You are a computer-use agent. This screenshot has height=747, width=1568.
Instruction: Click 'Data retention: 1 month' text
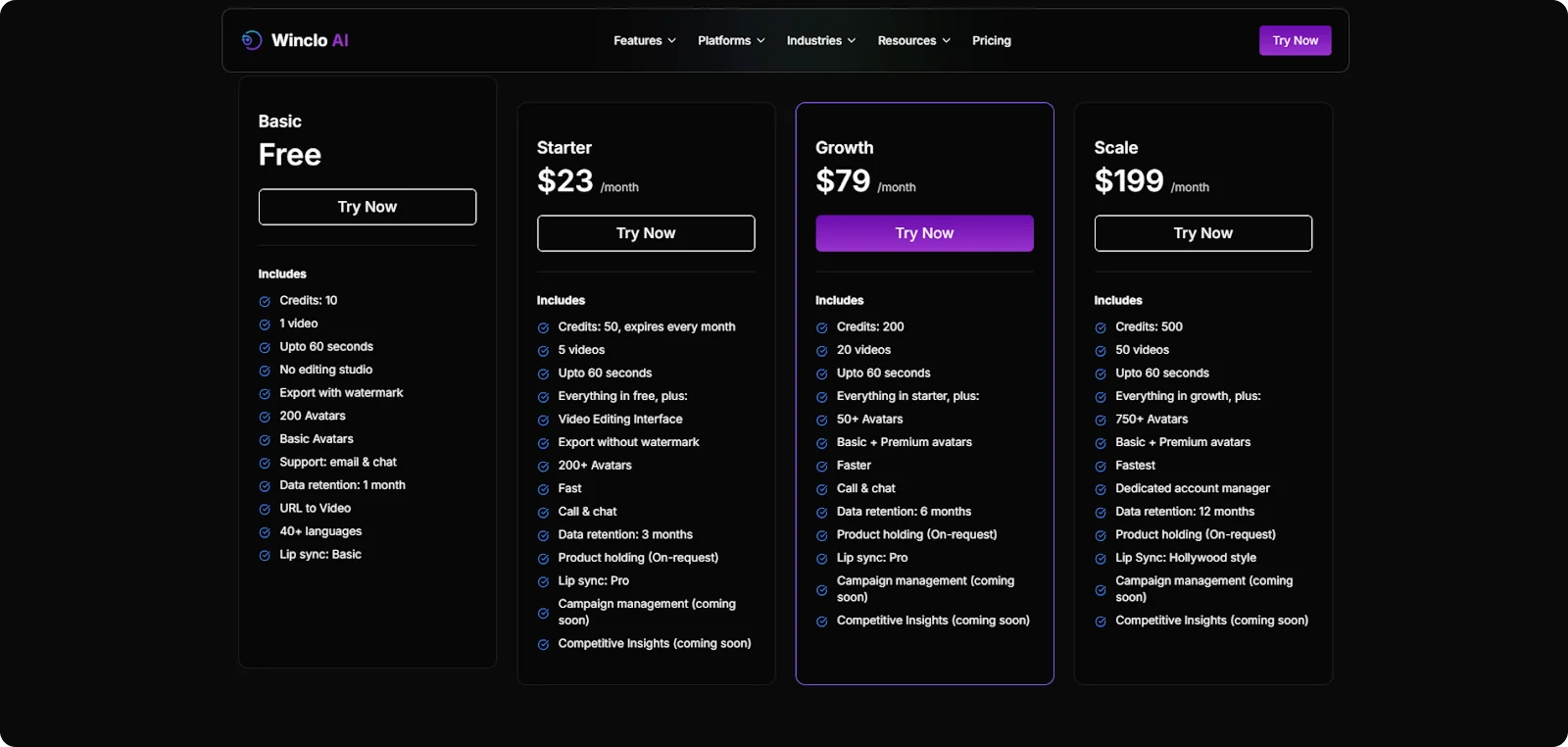pos(342,485)
